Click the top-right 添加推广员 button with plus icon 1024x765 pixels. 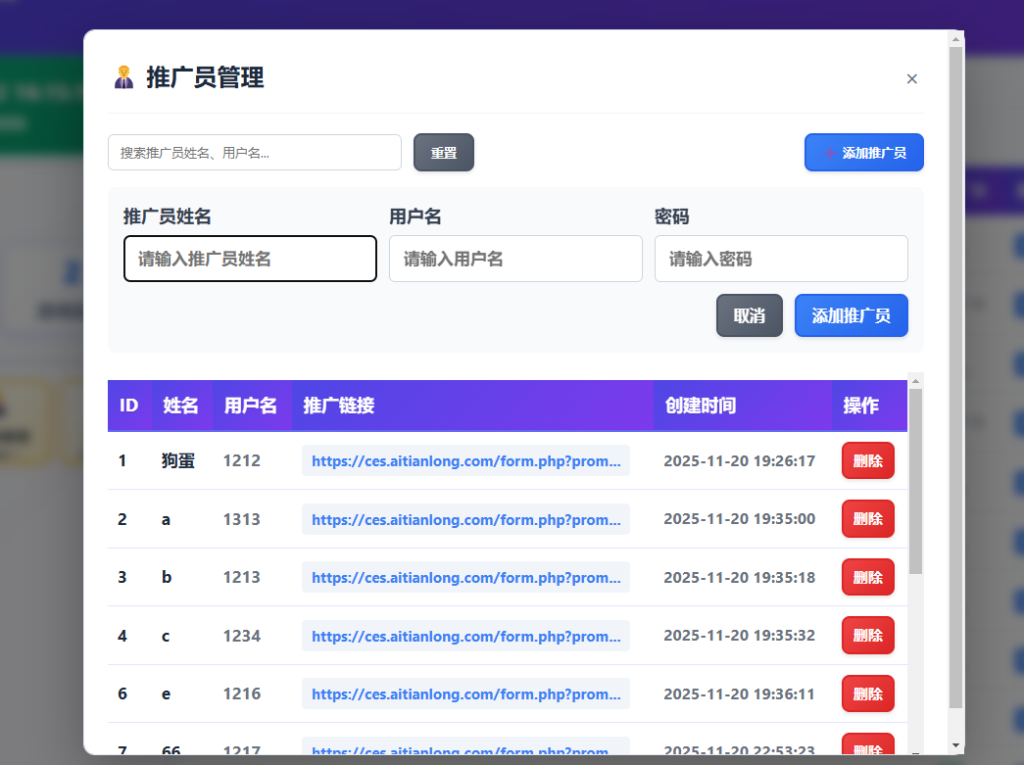[863, 153]
